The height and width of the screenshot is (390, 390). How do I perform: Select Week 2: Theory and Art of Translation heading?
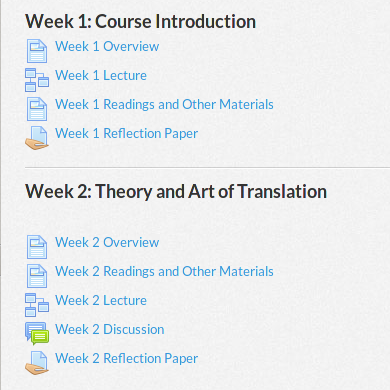(x=176, y=192)
